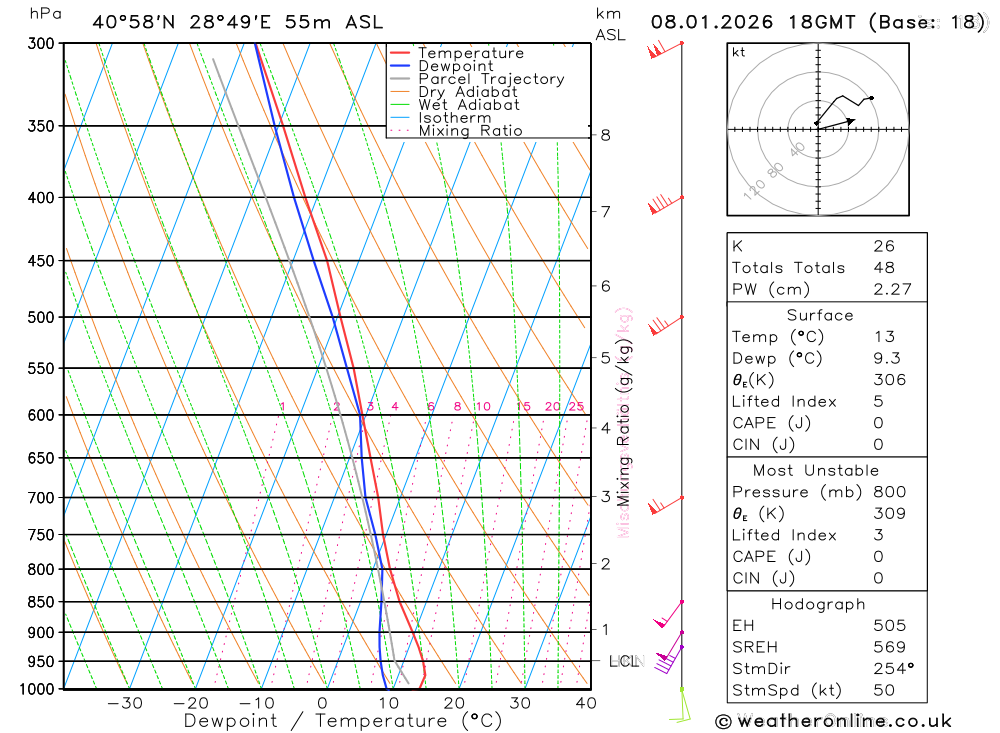Click the PW (cm) value 2.27
This screenshot has height=733, width=1000.
892,289
